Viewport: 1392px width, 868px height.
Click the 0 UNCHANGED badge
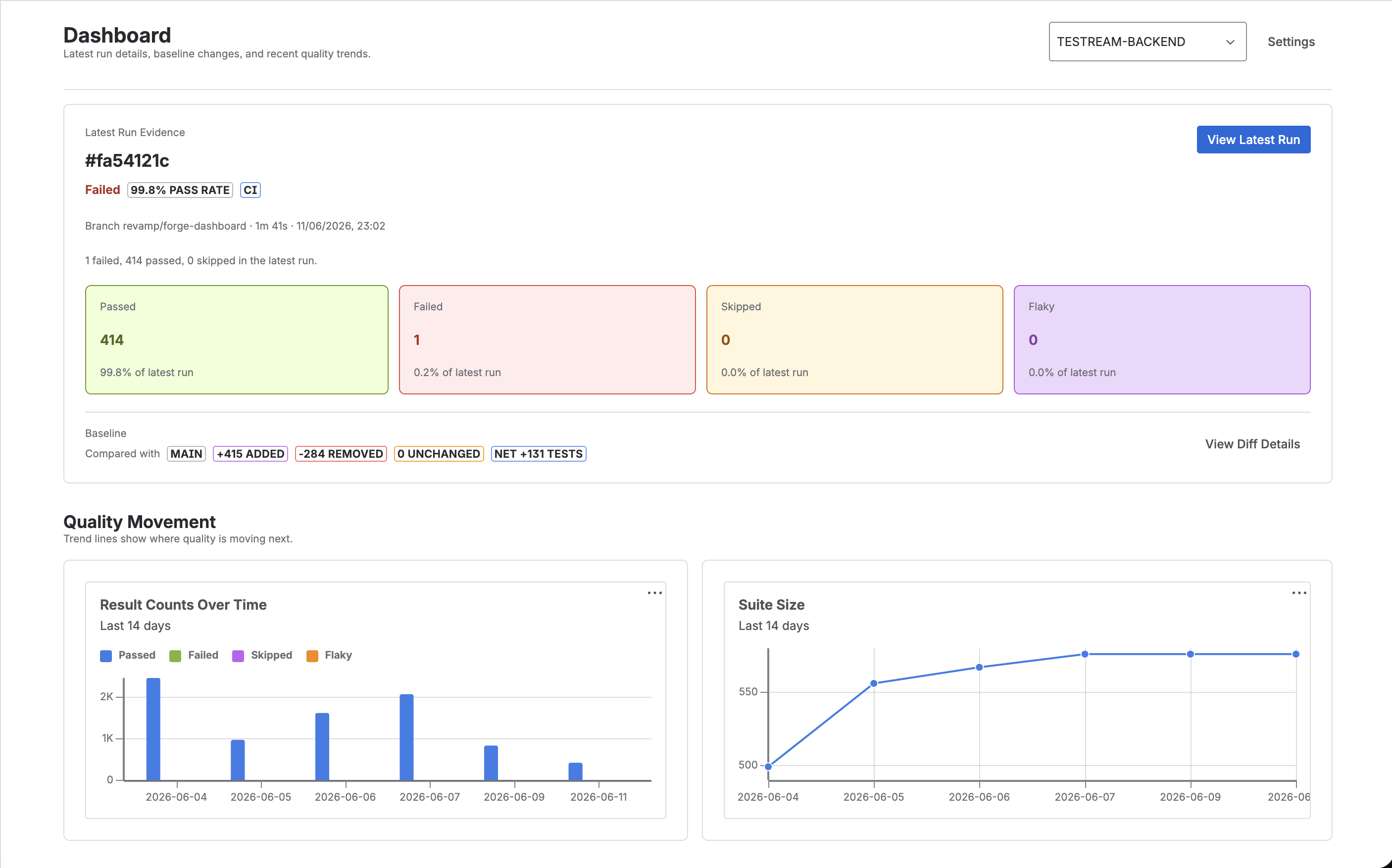click(439, 453)
